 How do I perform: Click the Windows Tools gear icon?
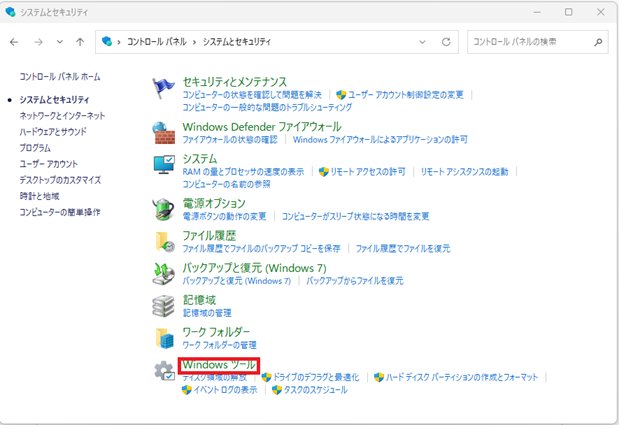164,371
